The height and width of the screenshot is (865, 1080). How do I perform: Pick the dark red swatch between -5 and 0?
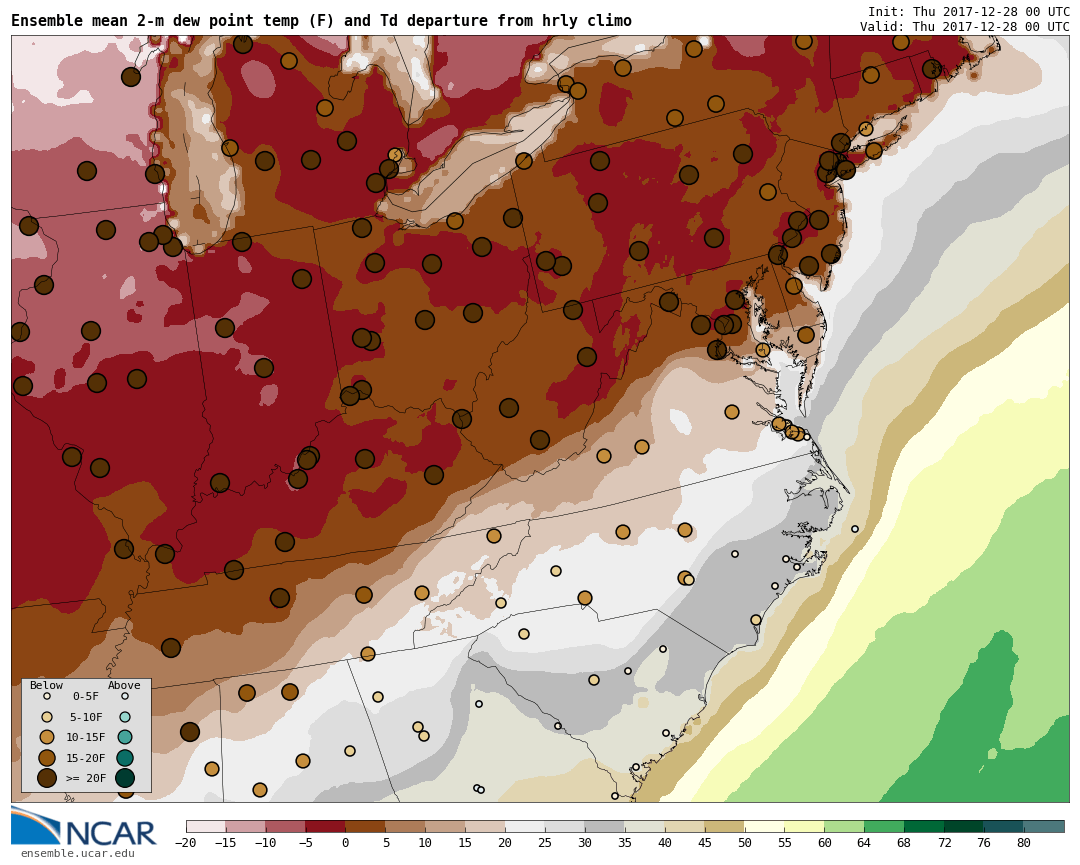coord(326,826)
